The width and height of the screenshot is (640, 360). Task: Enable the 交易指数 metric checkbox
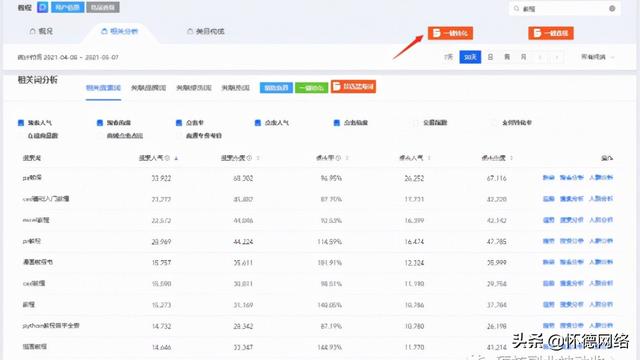click(416, 123)
